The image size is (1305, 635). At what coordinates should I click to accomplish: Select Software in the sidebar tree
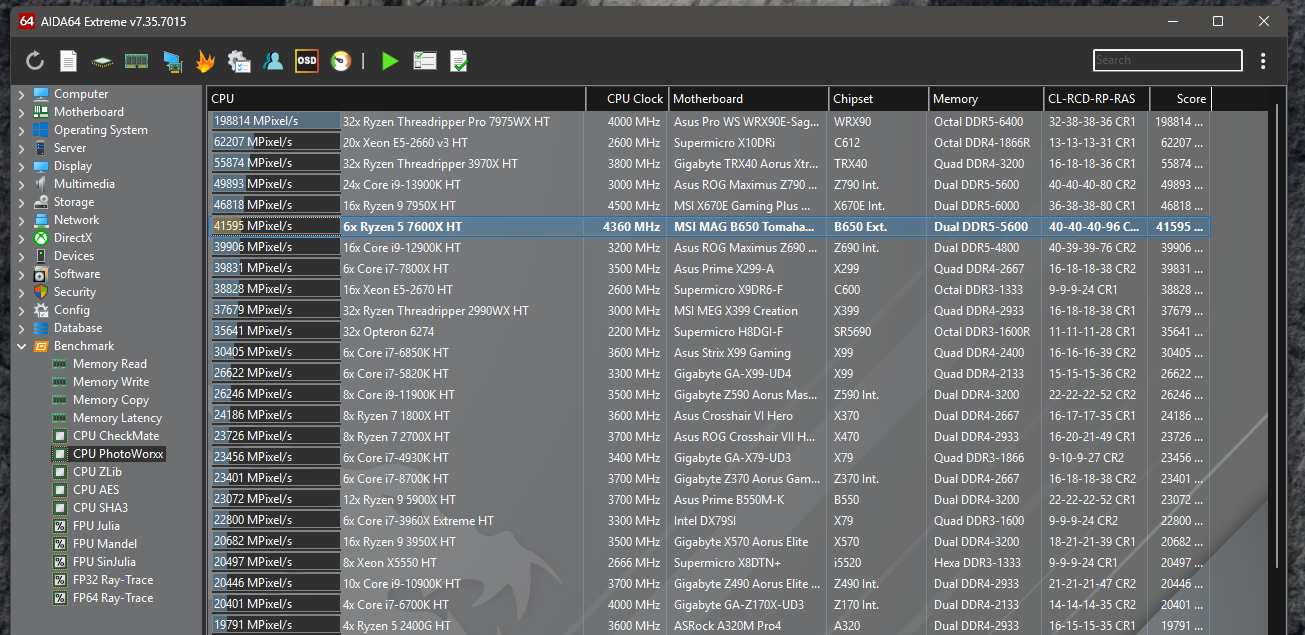click(76, 274)
